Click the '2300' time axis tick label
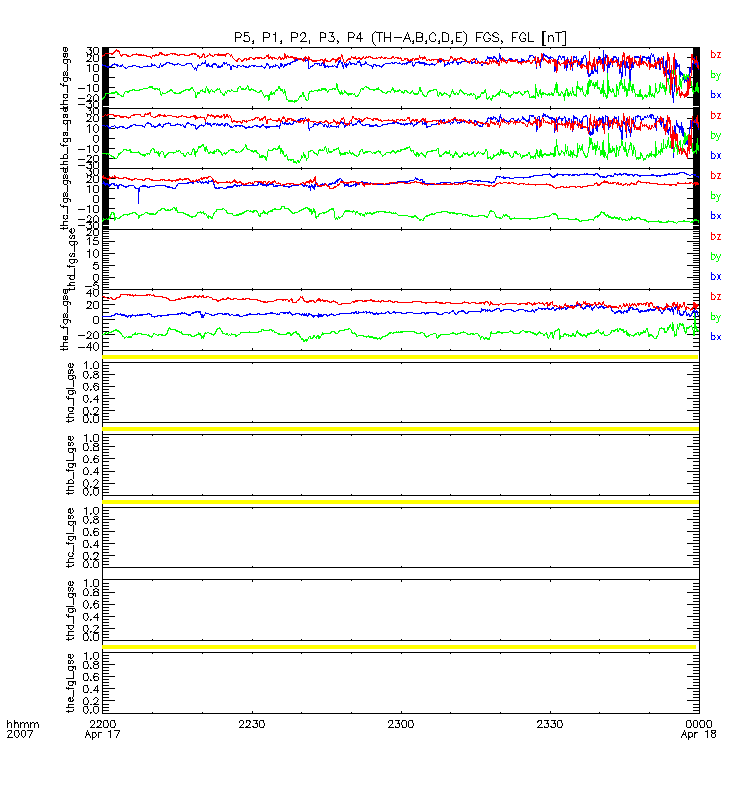This screenshot has height=800, width=750. click(401, 724)
